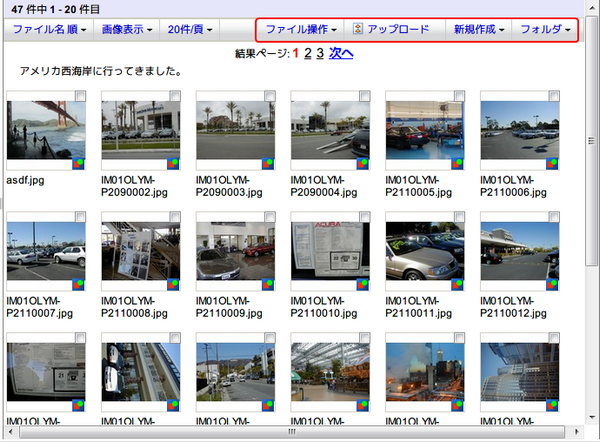Image resolution: width=600 pixels, height=442 pixels.
Task: Select IM01OLYM-P2090004.jpg using its checkbox
Action: point(365,96)
